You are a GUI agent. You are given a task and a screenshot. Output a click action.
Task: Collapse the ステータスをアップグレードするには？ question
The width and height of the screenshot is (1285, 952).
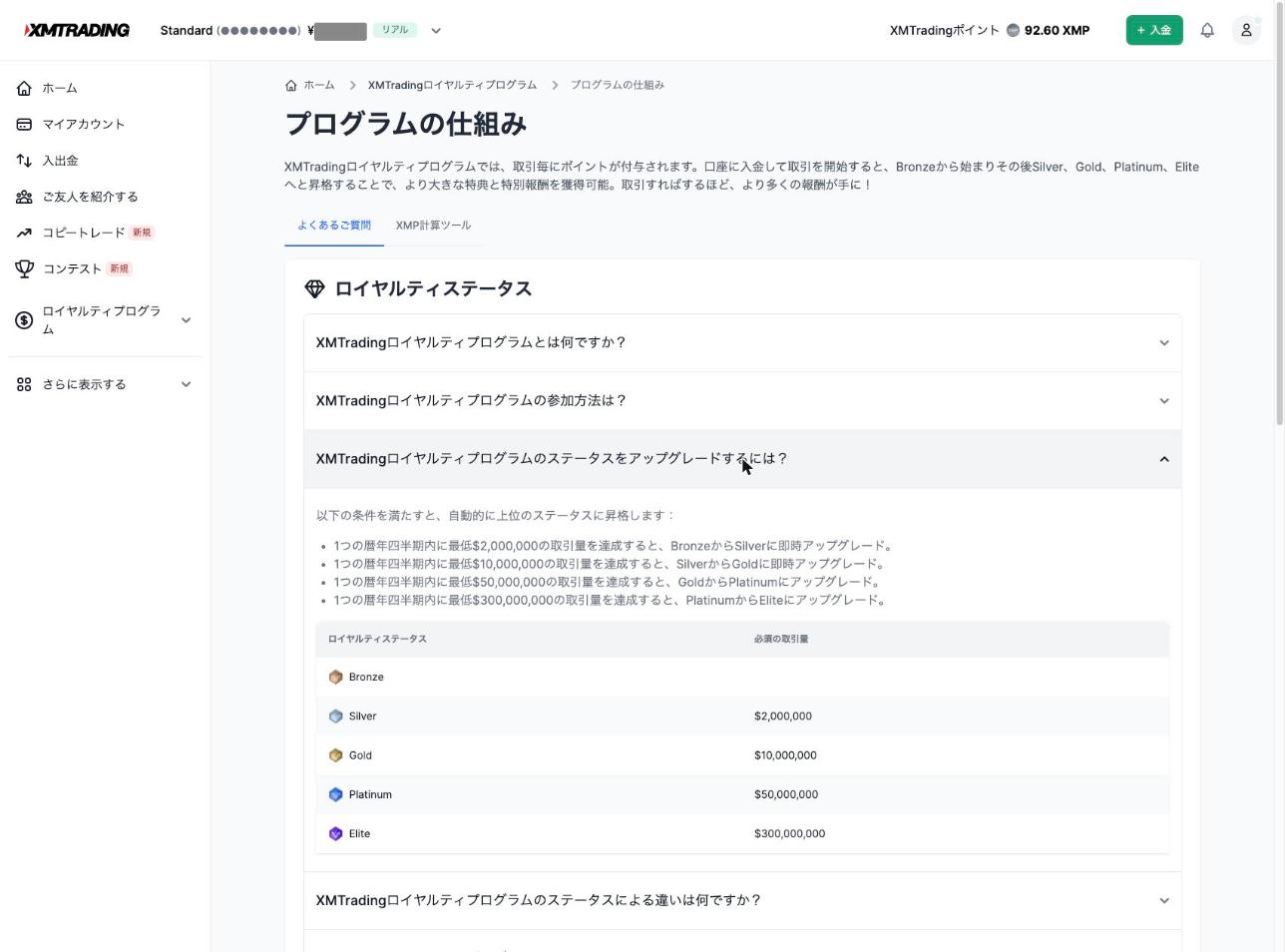(x=742, y=459)
